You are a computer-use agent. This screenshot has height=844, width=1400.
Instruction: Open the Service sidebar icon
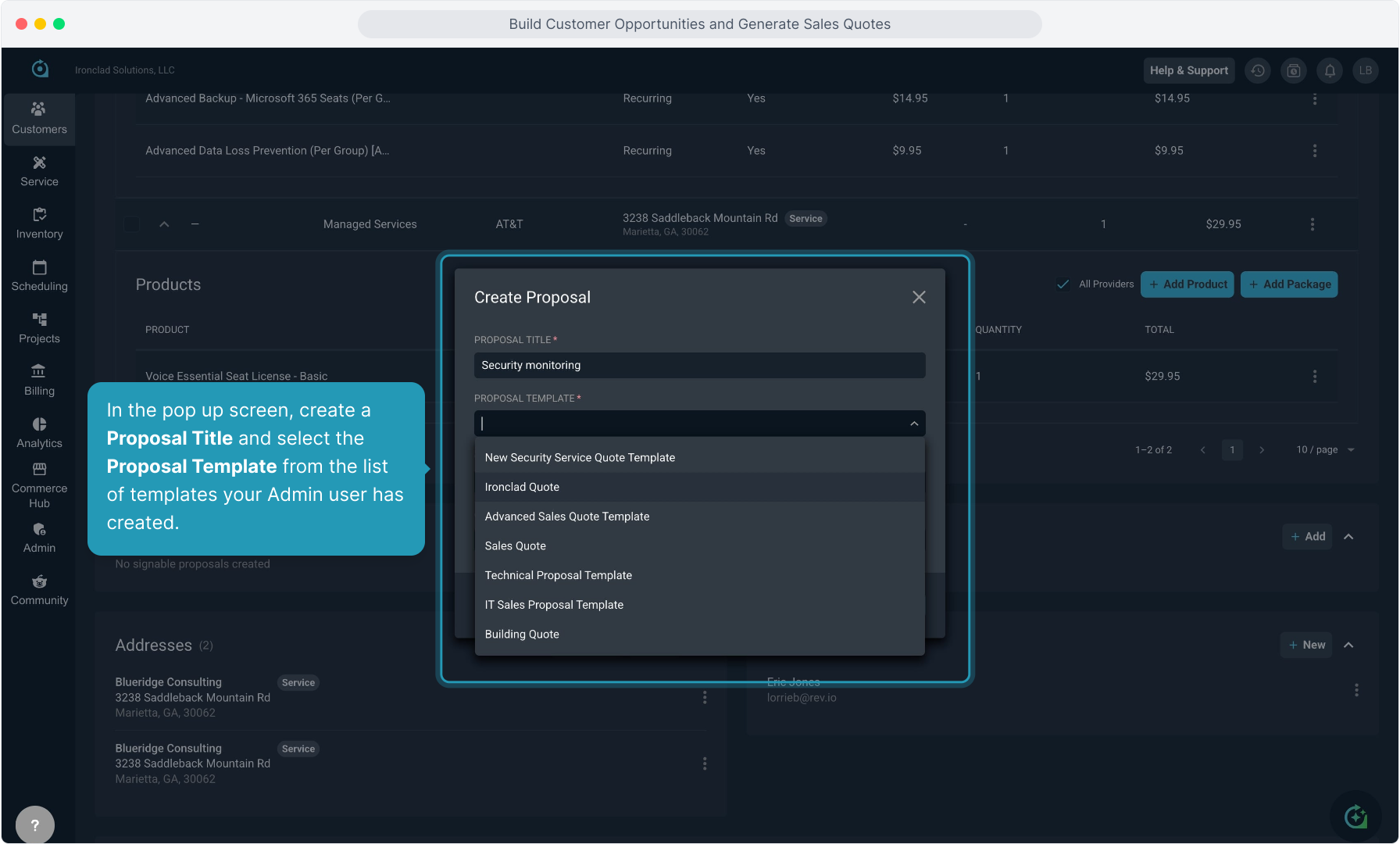(x=39, y=171)
